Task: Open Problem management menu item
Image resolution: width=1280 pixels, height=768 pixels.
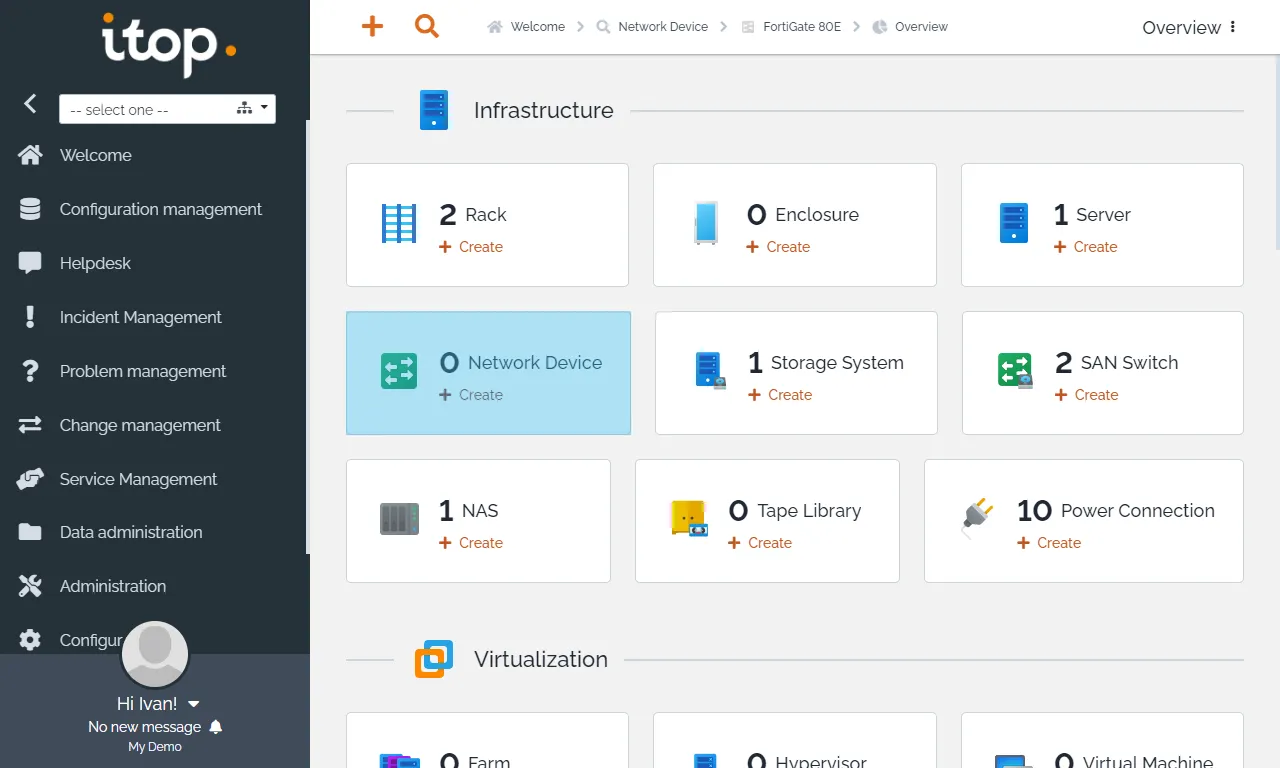Action: (x=143, y=371)
